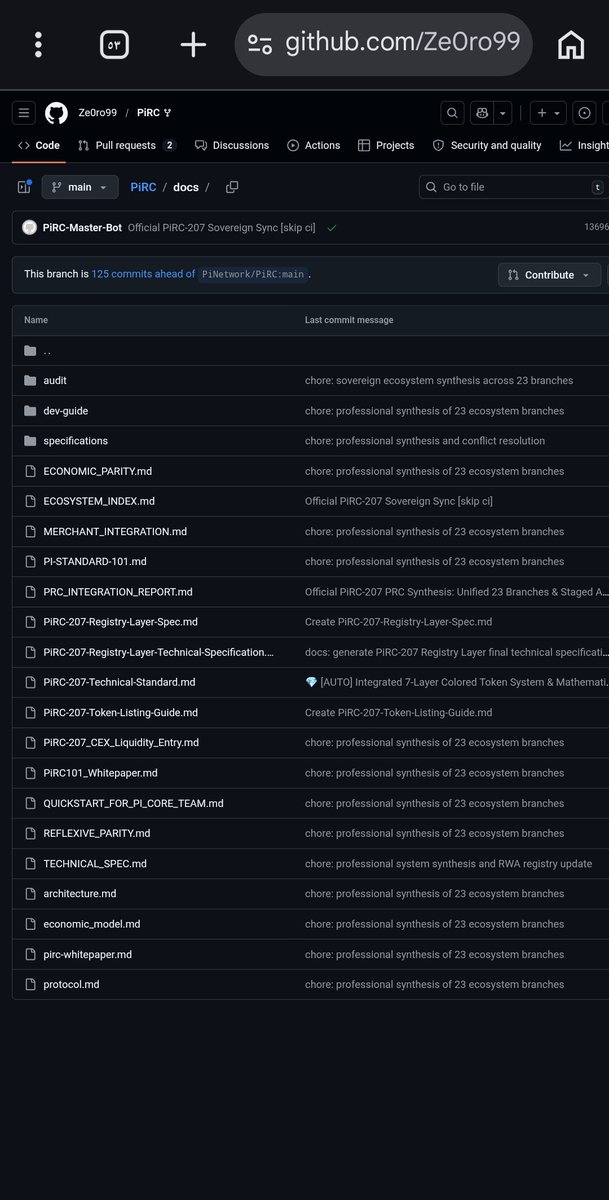Go to the parent directory row

coord(310,350)
